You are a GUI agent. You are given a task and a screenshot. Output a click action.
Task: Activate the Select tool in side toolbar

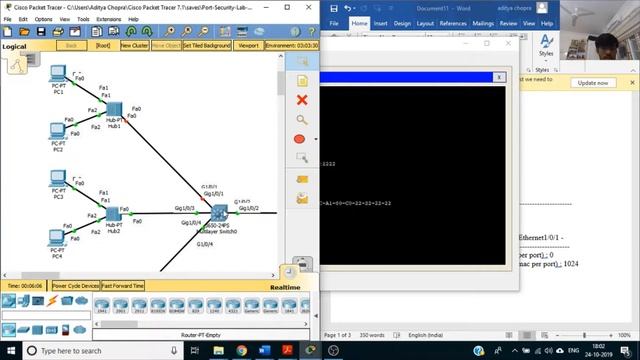pyautogui.click(x=302, y=61)
